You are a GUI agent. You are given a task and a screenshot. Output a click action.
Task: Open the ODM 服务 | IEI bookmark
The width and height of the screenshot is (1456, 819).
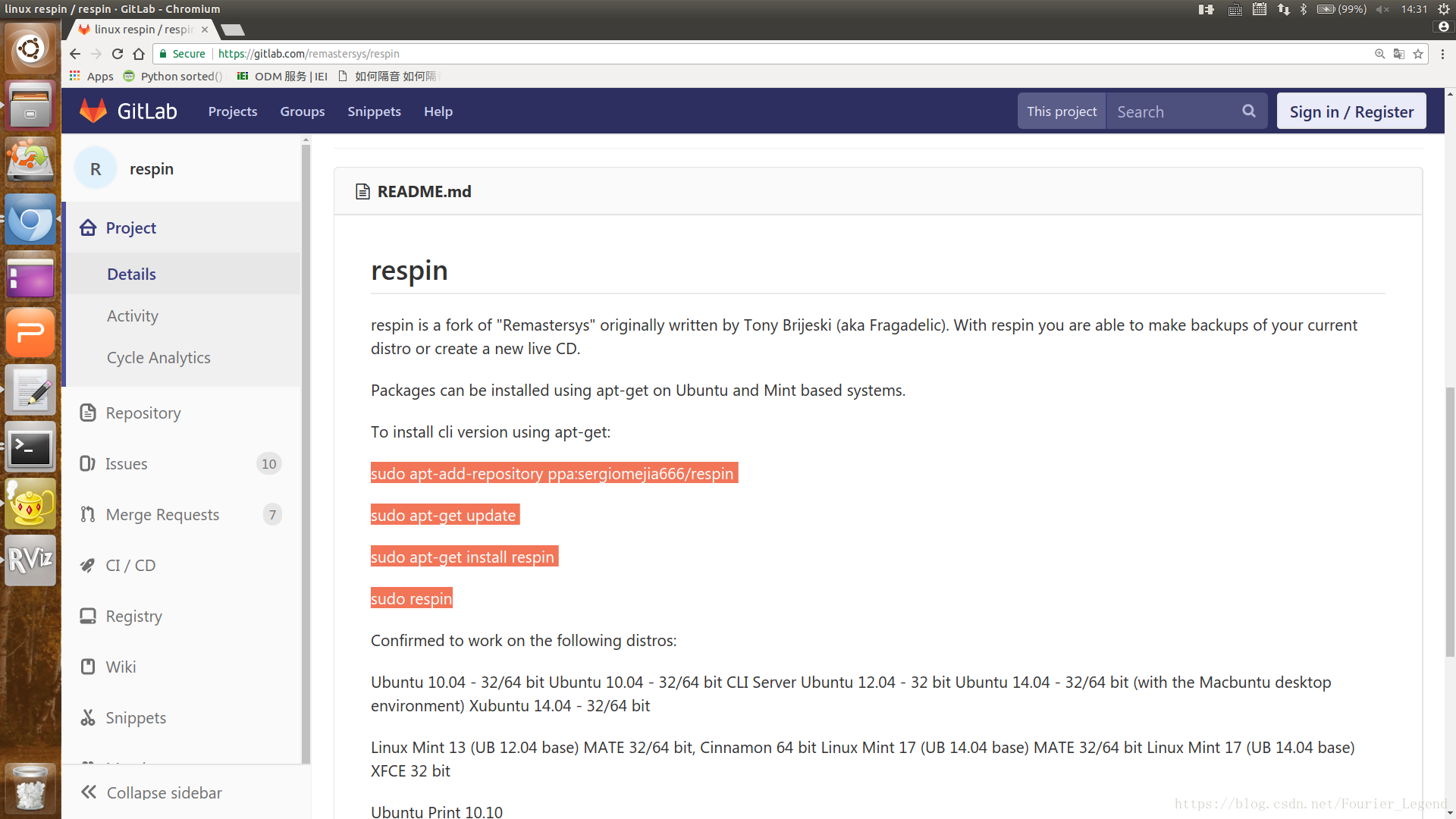pyautogui.click(x=282, y=76)
